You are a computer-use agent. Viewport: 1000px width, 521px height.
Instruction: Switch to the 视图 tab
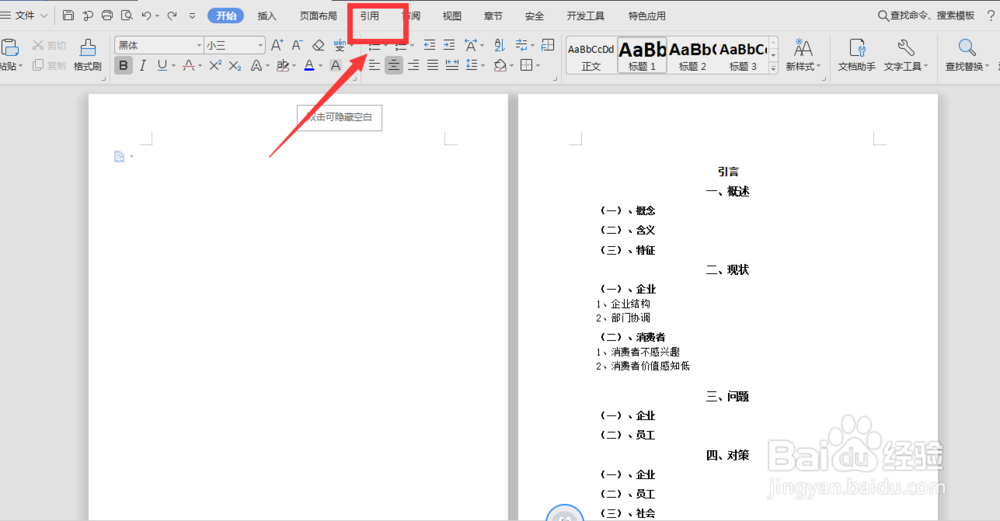452,16
